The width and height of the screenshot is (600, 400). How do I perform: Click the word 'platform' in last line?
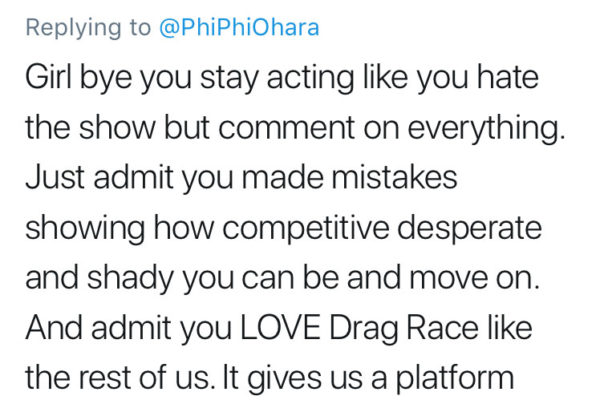454,379
